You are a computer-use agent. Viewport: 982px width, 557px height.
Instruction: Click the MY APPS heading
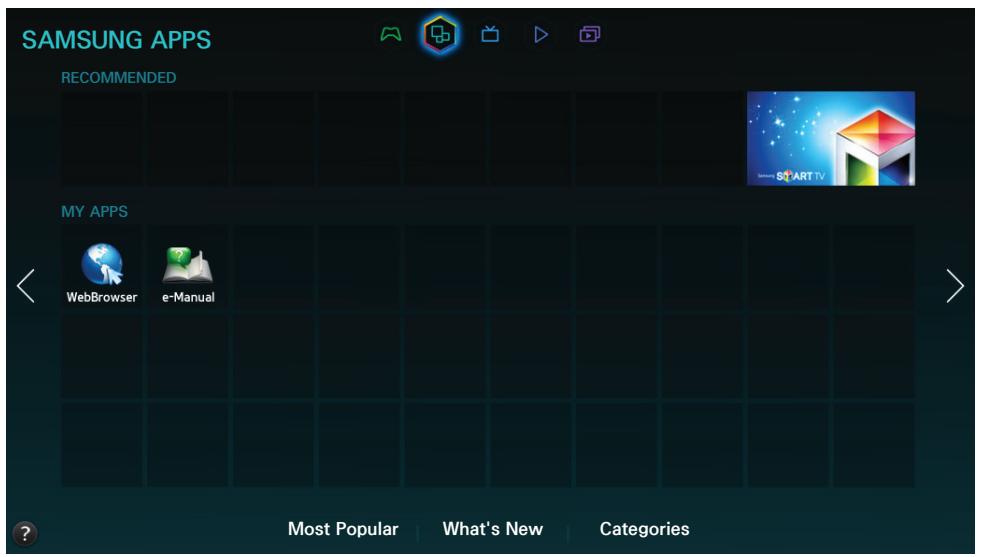(94, 212)
